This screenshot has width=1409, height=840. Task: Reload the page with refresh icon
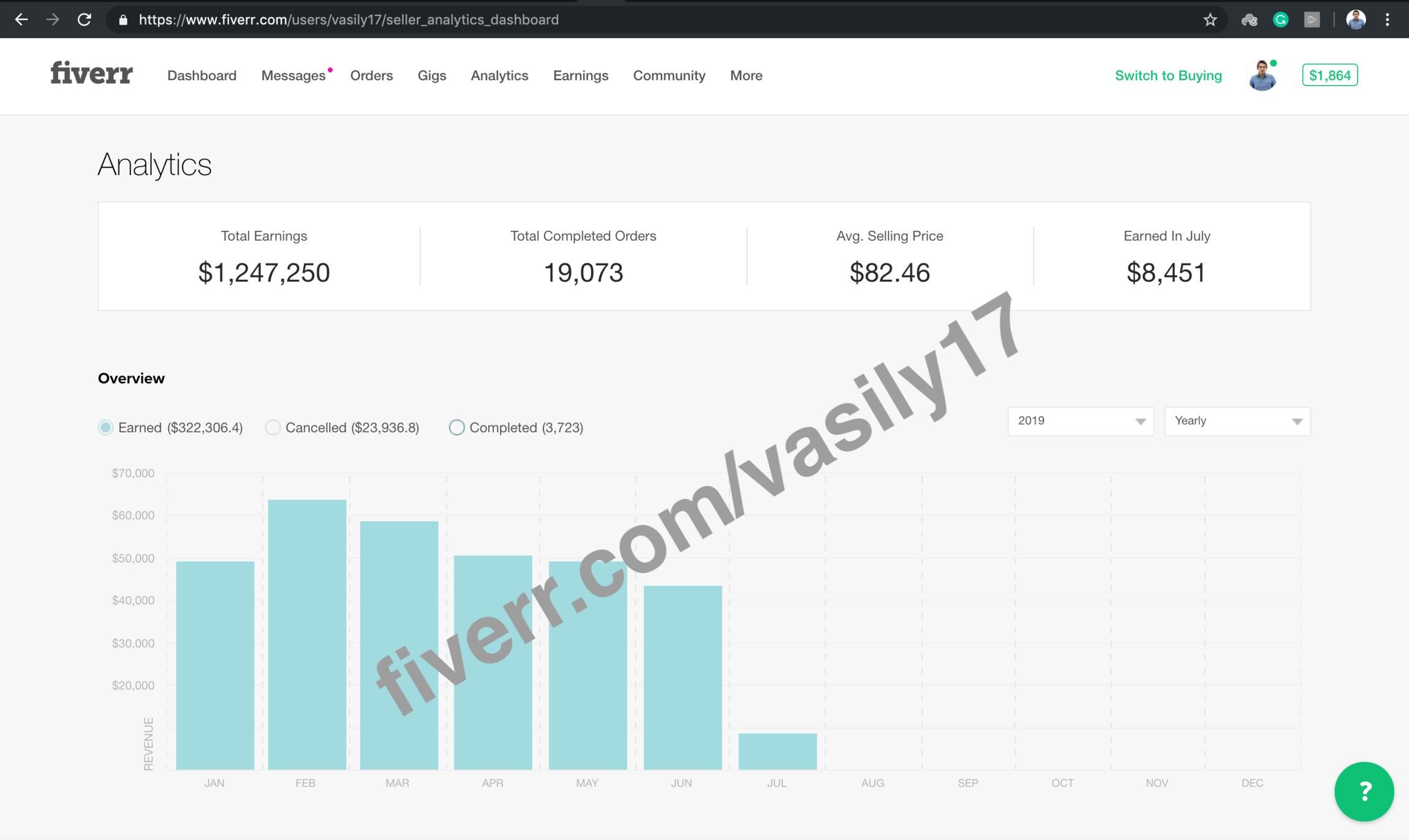[85, 20]
